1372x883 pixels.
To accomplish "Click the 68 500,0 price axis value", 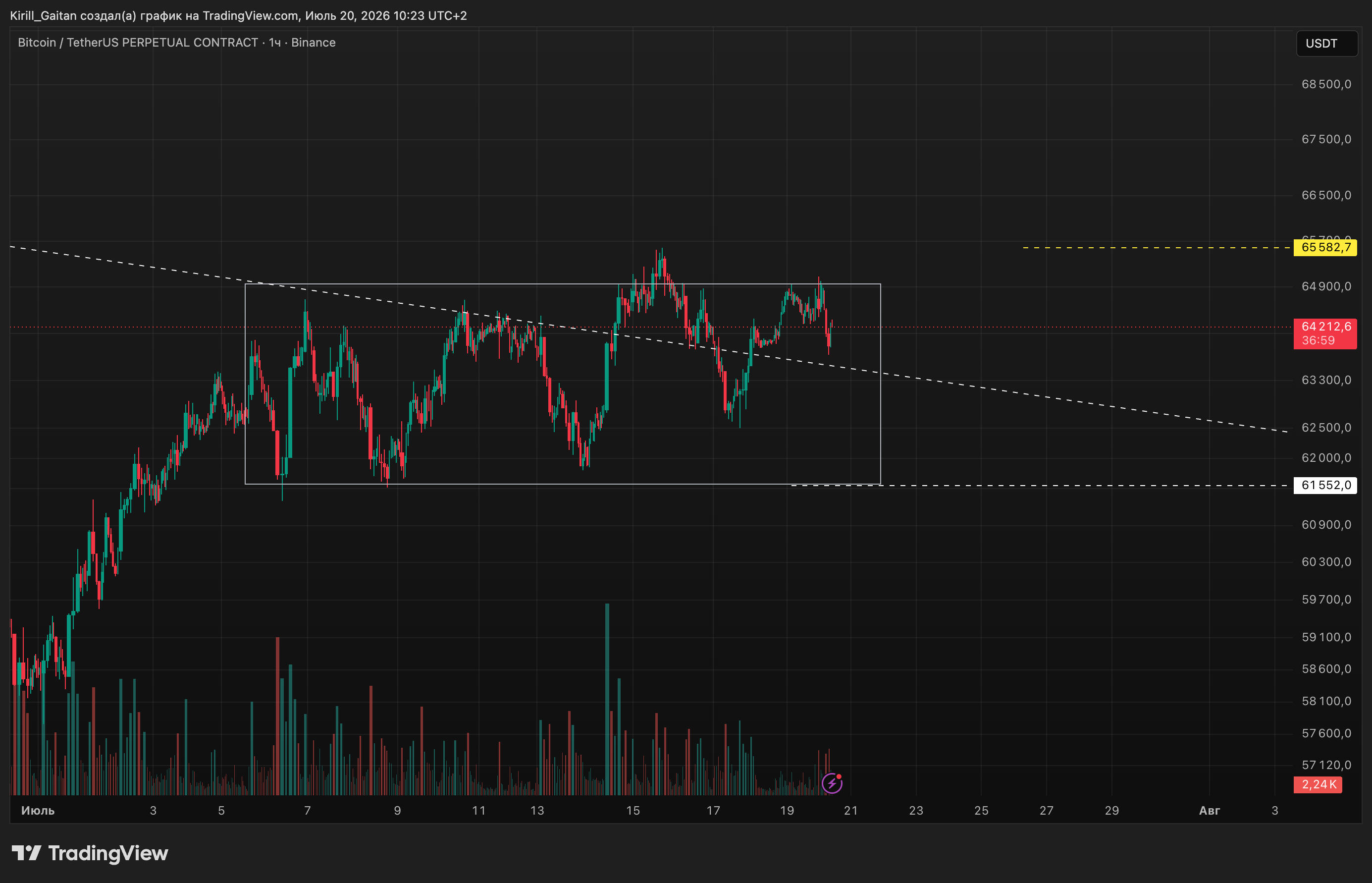I will [x=1326, y=84].
